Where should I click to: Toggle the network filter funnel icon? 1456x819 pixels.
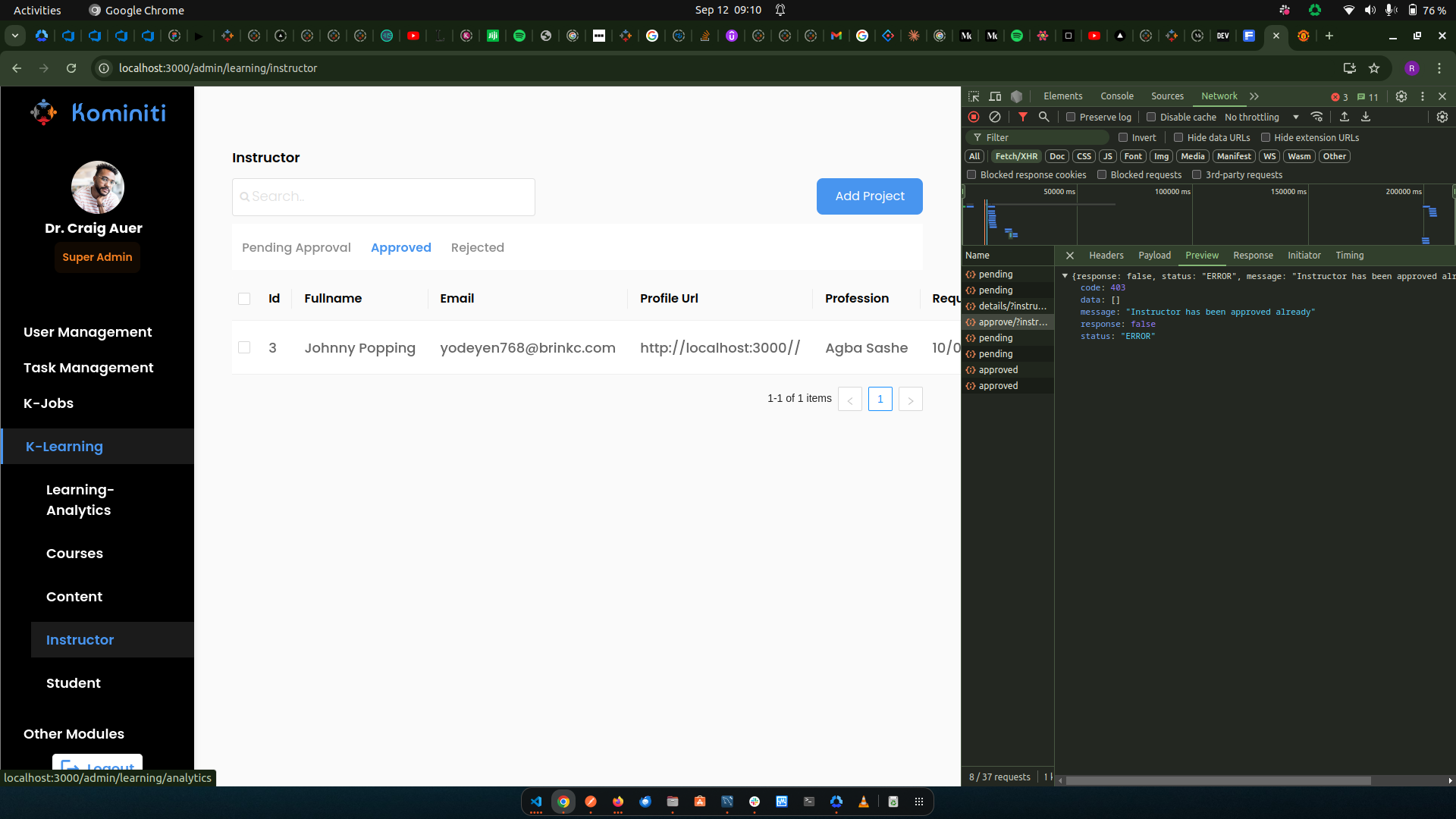[1023, 117]
